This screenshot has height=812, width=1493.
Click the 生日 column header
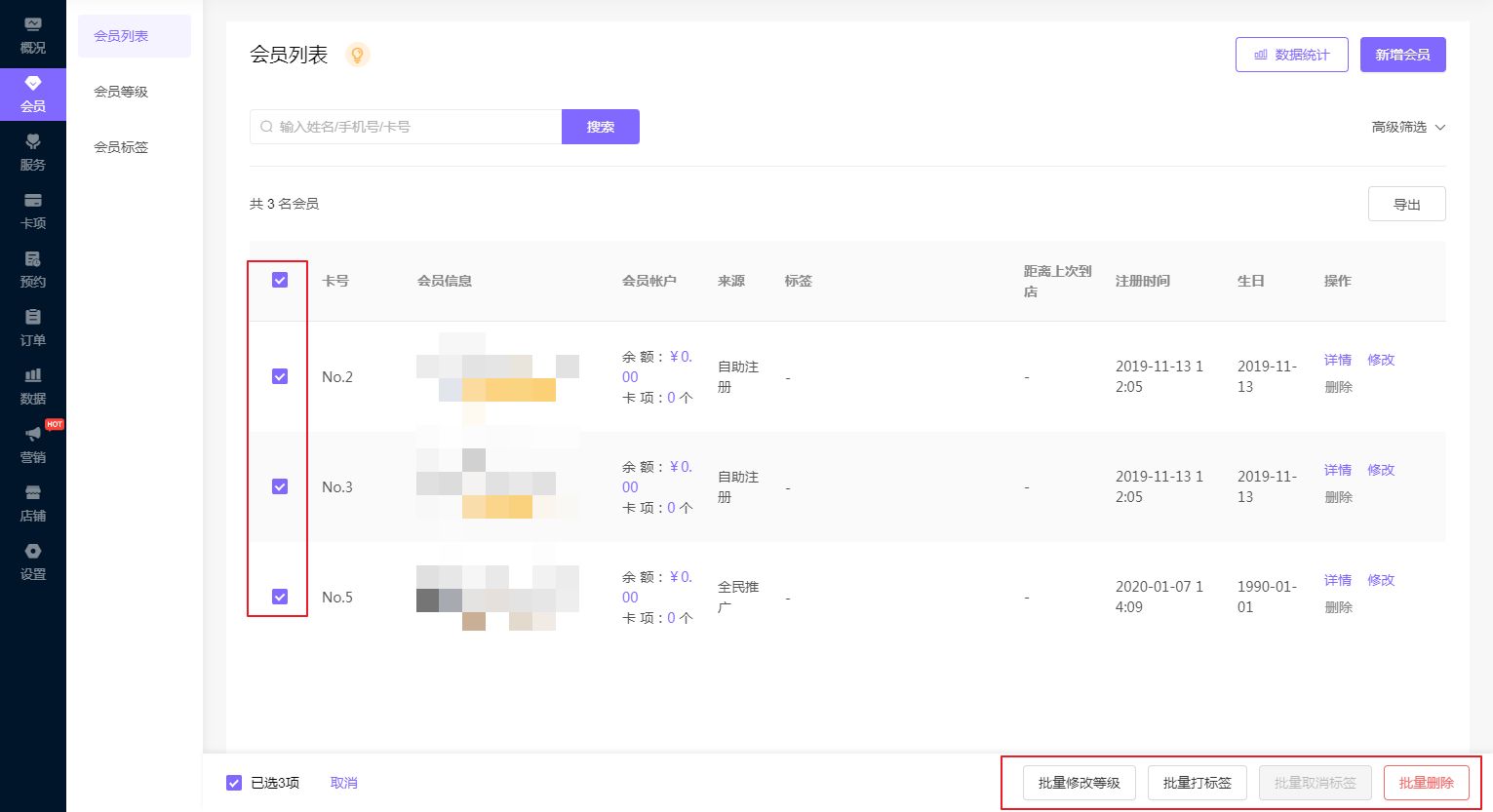pyautogui.click(x=1251, y=281)
